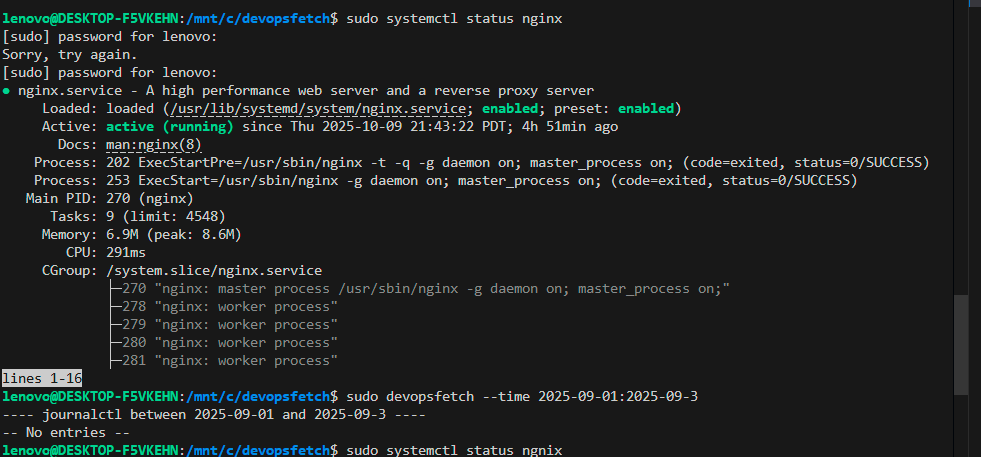
Task: Click the 'preset: enabled' text
Action: click(x=614, y=109)
